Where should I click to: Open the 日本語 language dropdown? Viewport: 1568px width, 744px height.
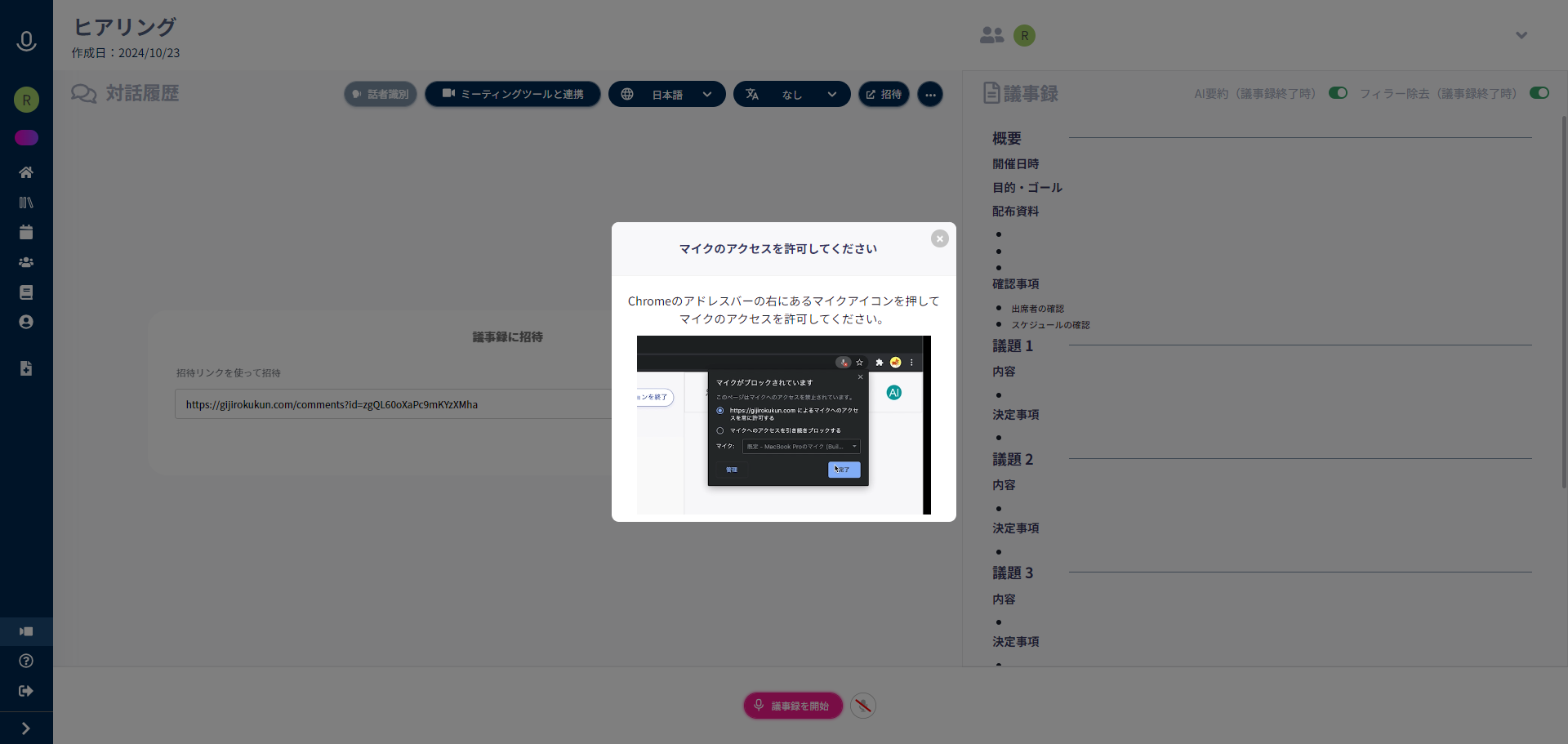pos(666,95)
